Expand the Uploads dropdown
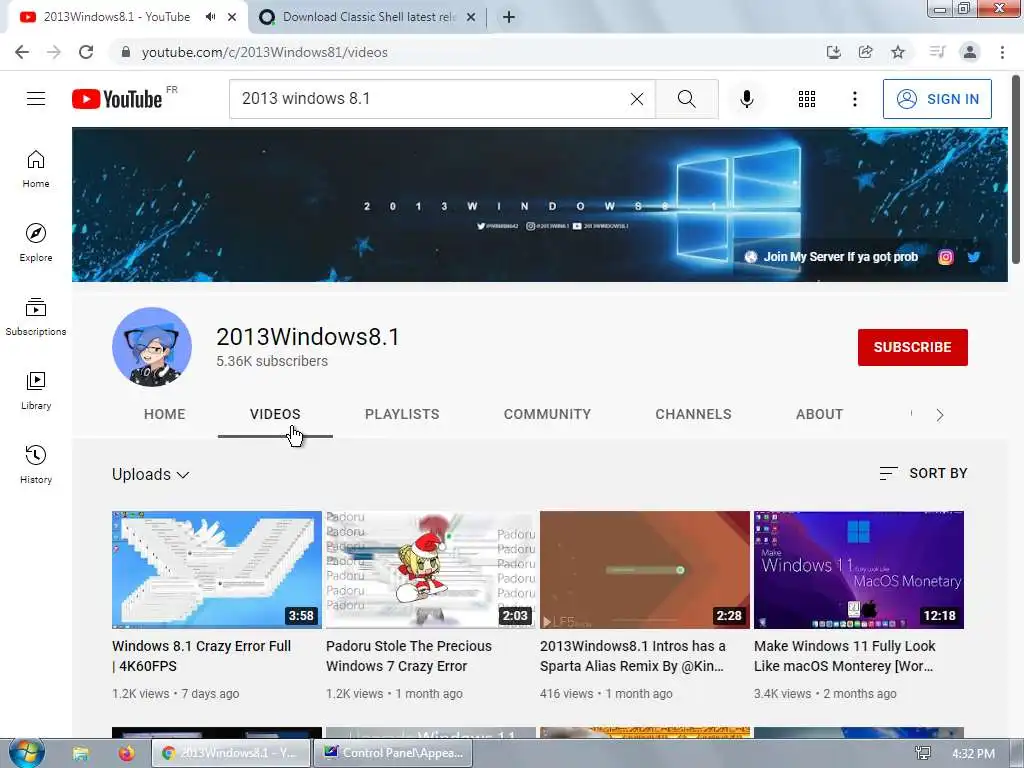Screen dimensions: 1024x768 coord(151,474)
